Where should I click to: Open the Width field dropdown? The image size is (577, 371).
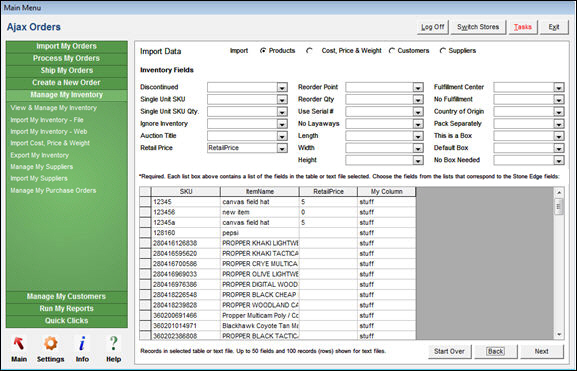pyautogui.click(x=418, y=148)
